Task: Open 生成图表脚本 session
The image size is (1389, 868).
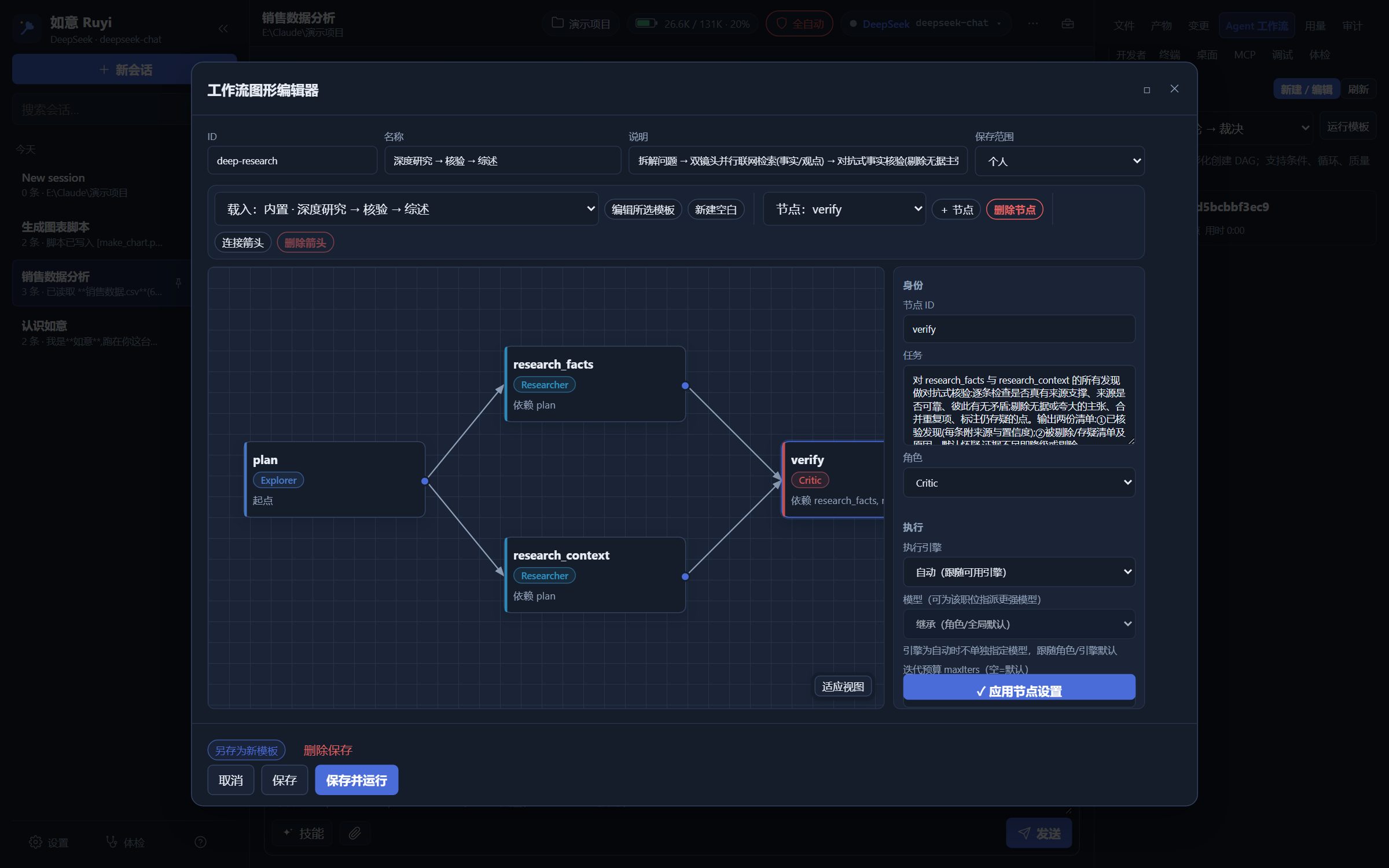Action: pyautogui.click(x=101, y=234)
